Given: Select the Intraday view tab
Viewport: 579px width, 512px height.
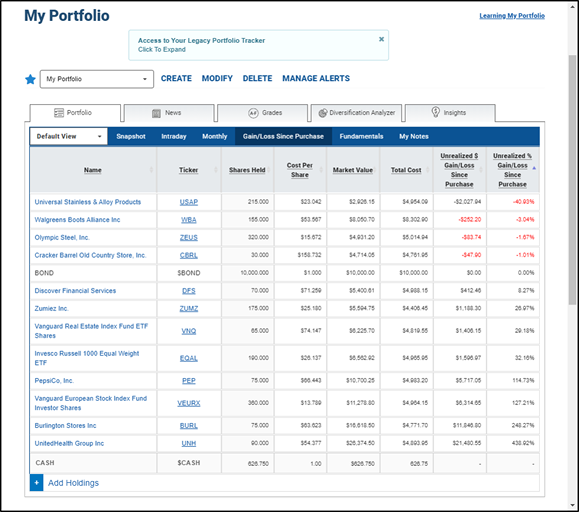Looking at the screenshot, I should click(x=174, y=136).
